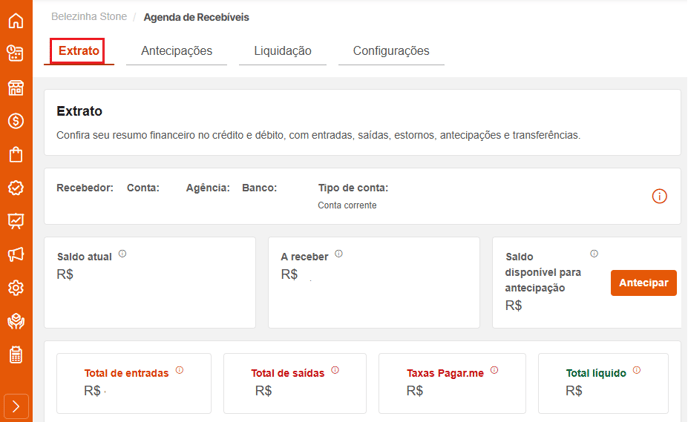Click the info icon next to Taxas Pagar.me
688x422 pixels.
tap(494, 370)
